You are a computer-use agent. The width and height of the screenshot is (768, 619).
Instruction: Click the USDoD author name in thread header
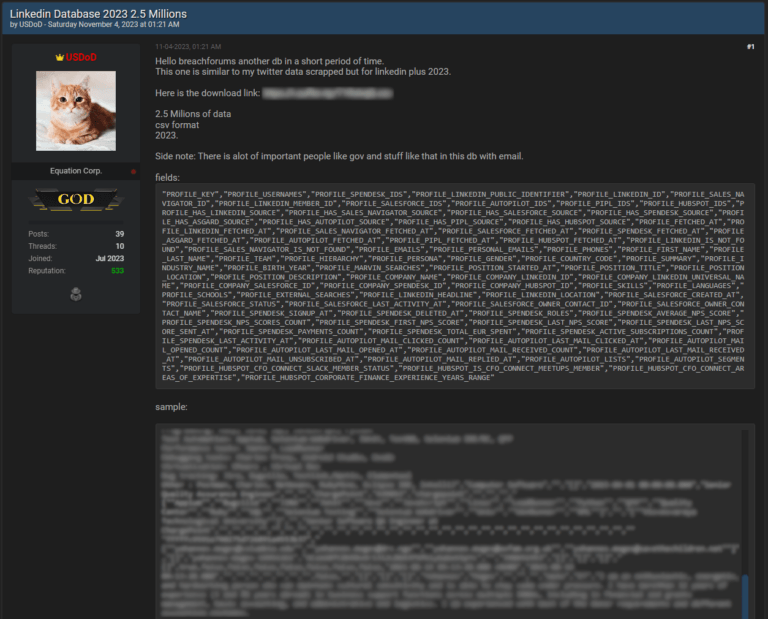point(31,24)
